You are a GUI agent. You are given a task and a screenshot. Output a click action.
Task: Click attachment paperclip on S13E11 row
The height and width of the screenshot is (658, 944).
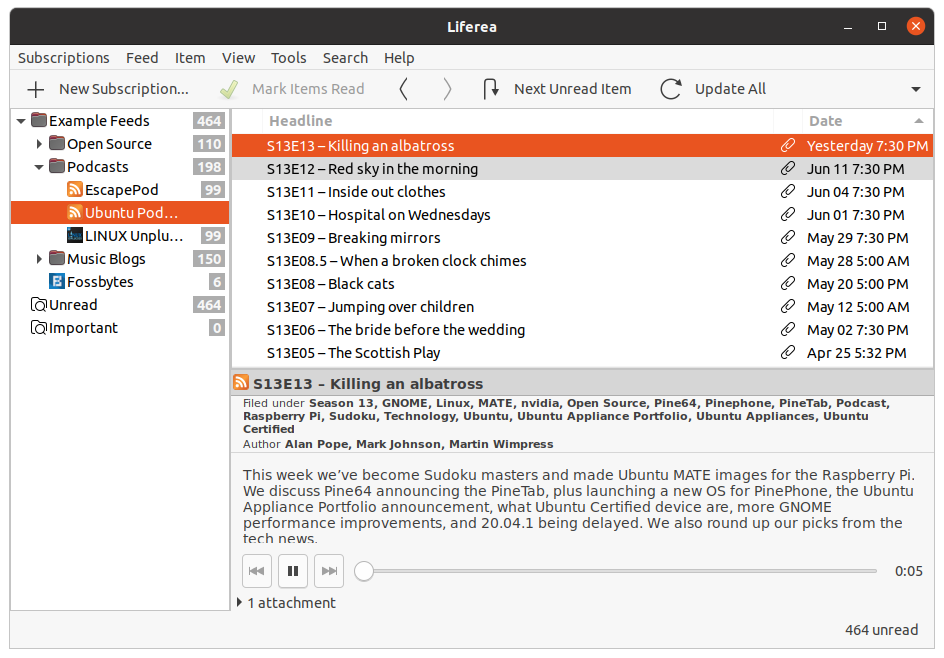click(787, 191)
